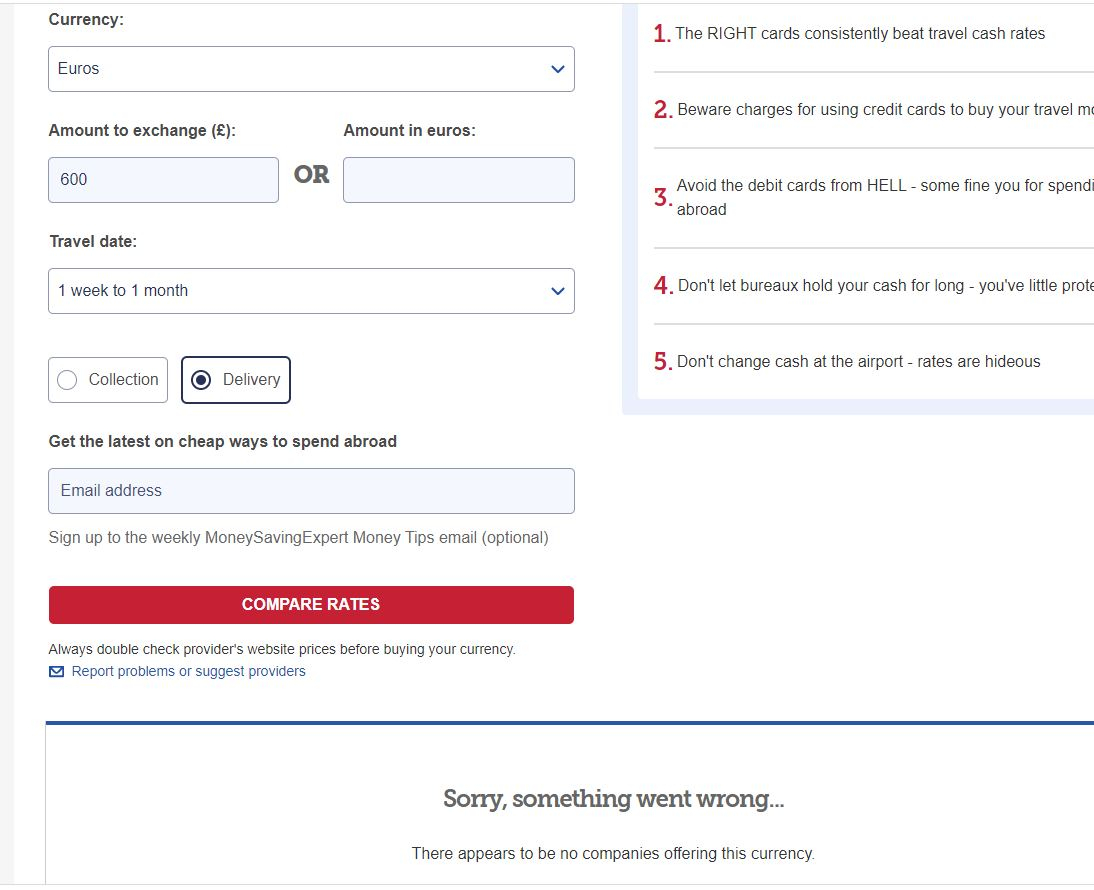This screenshot has height=890, width=1094.
Task: Open the Euros currency dropdown
Action: (311, 69)
